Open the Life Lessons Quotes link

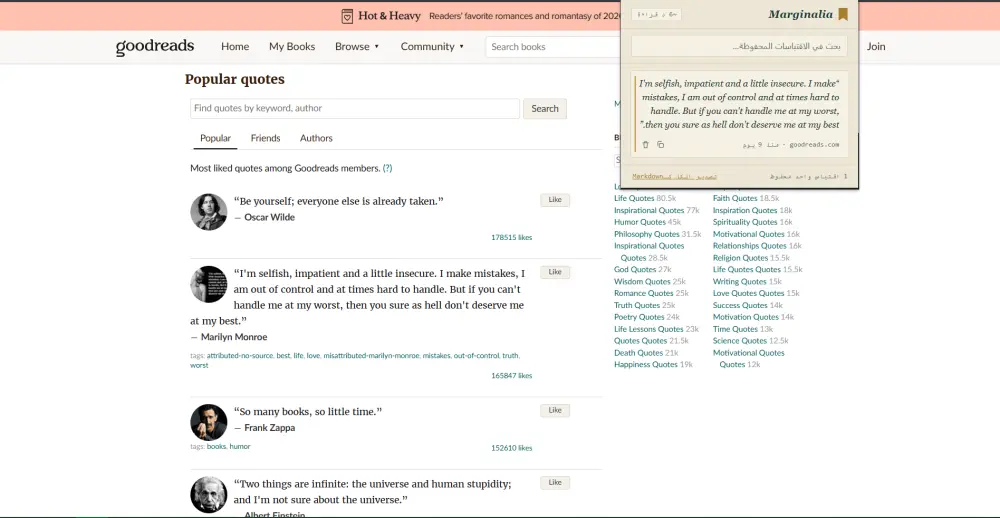pyautogui.click(x=649, y=329)
